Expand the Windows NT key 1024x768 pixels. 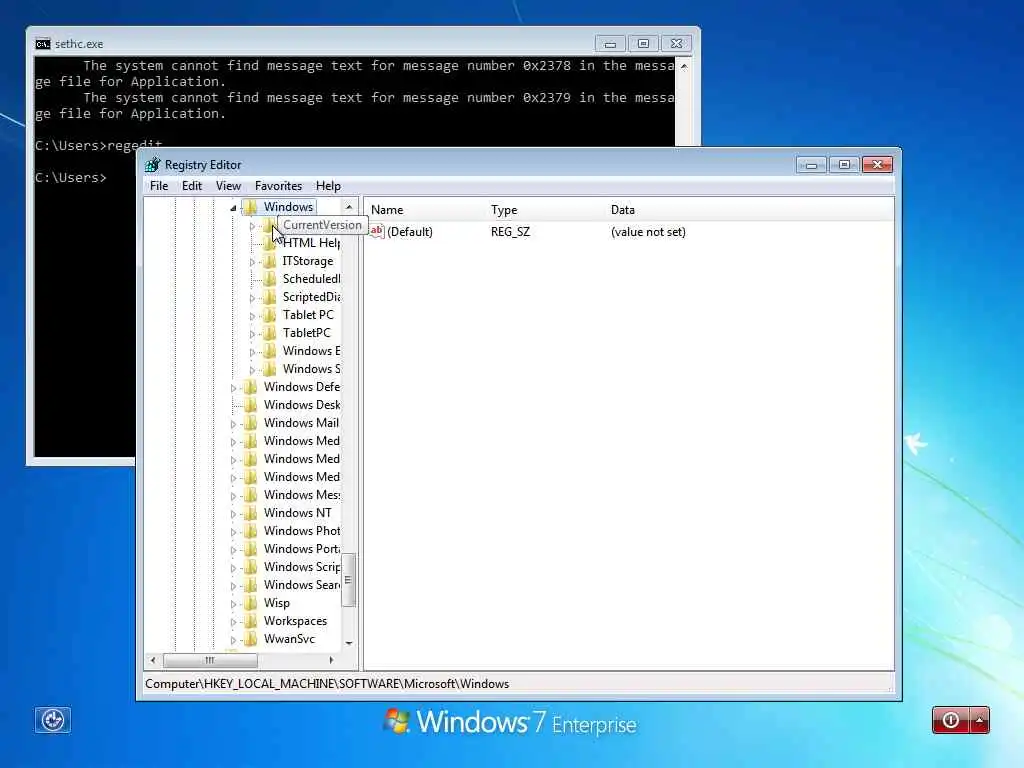[x=233, y=514]
